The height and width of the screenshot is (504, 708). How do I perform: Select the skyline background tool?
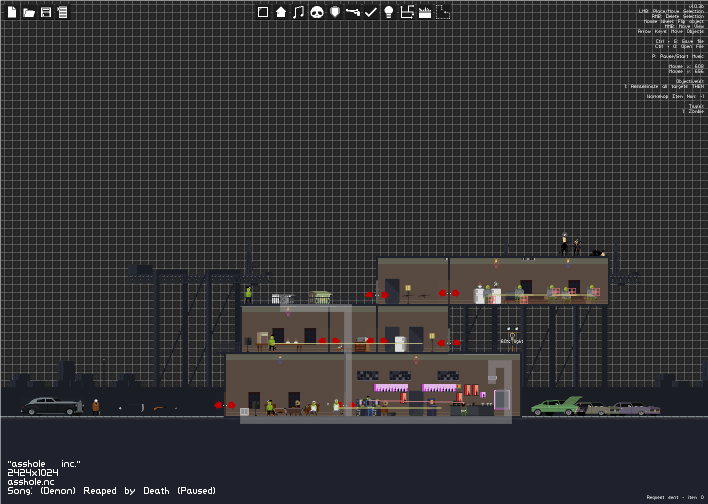point(425,12)
